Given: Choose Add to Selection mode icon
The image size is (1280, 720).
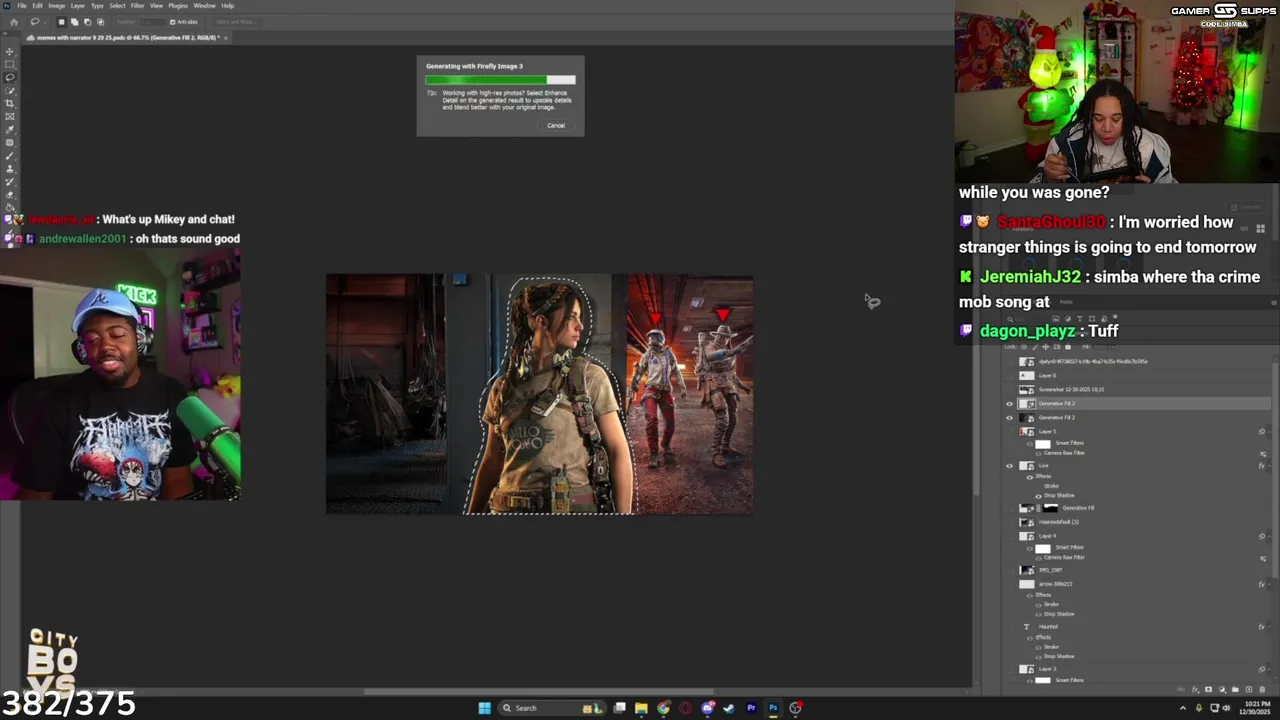Looking at the screenshot, I should pos(74,22).
